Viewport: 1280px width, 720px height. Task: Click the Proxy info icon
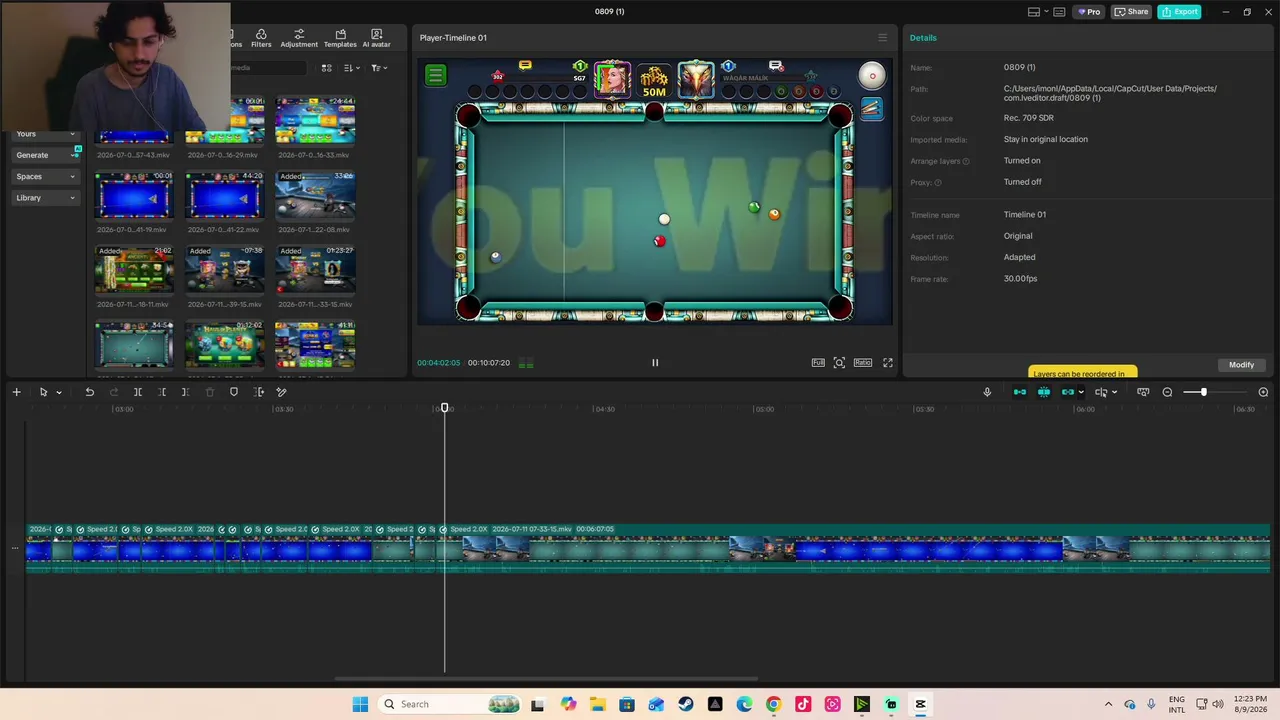tap(939, 183)
